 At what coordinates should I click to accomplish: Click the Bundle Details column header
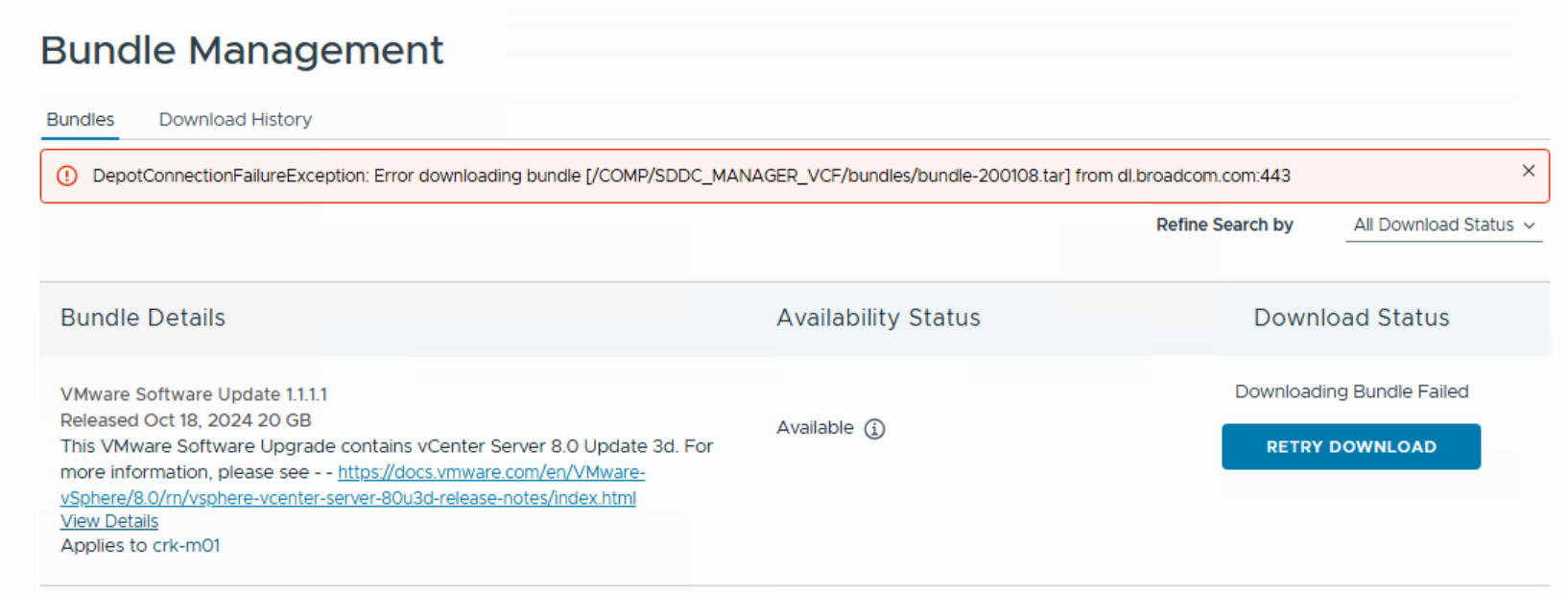(x=143, y=318)
